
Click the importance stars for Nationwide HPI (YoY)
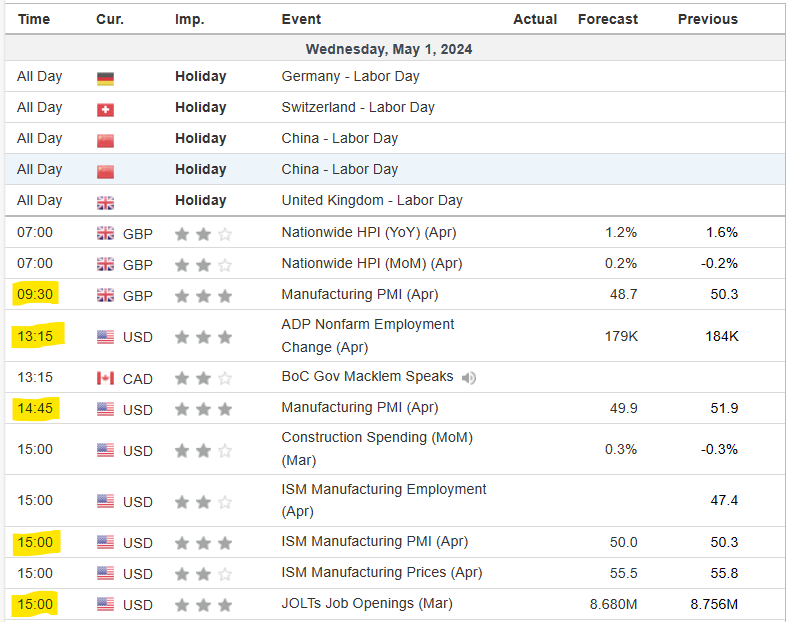pos(203,233)
